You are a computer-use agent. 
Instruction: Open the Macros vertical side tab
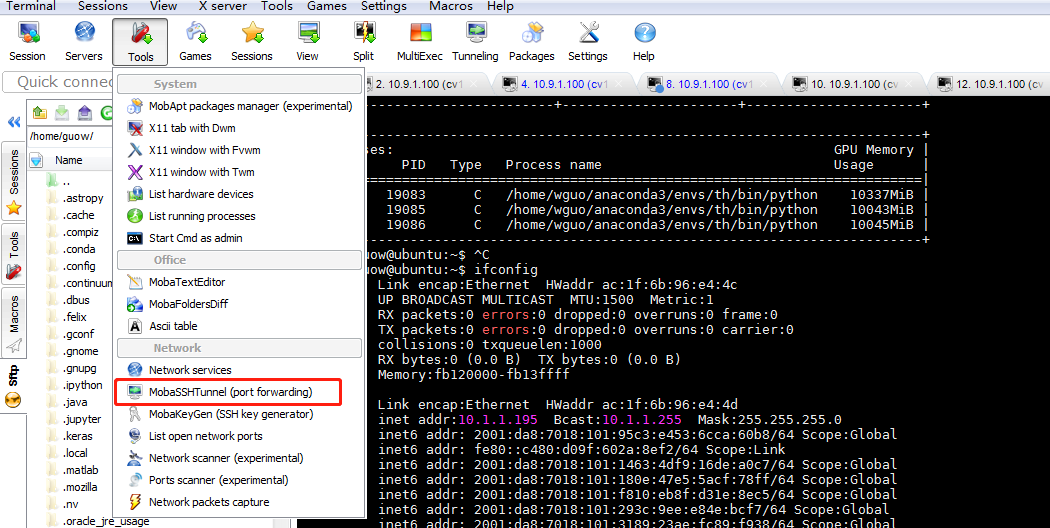click(x=13, y=324)
